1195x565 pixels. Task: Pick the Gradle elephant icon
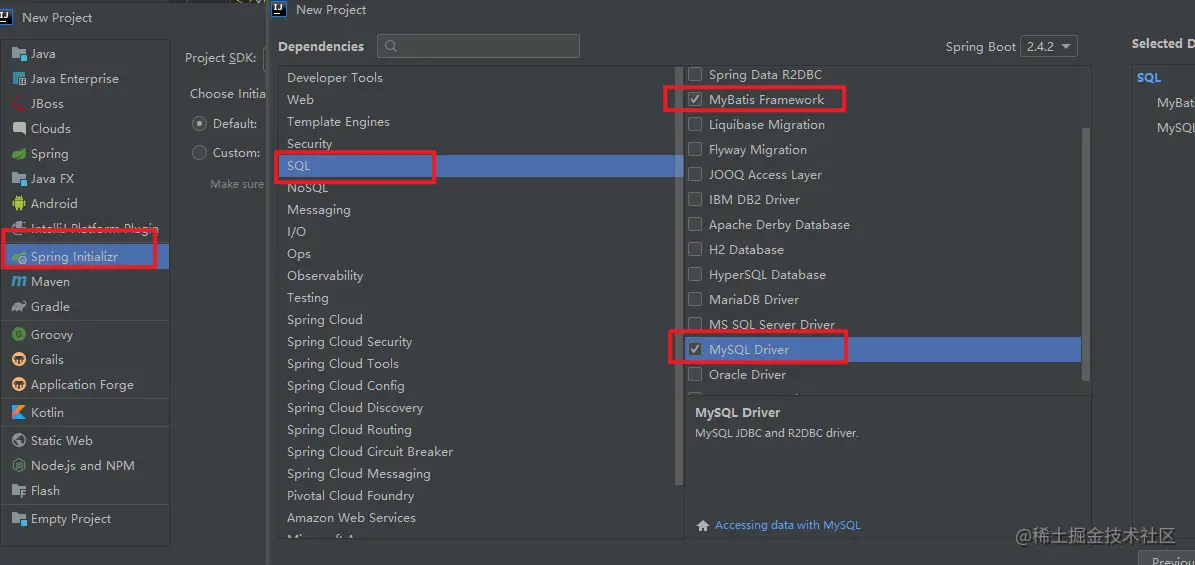[x=19, y=307]
